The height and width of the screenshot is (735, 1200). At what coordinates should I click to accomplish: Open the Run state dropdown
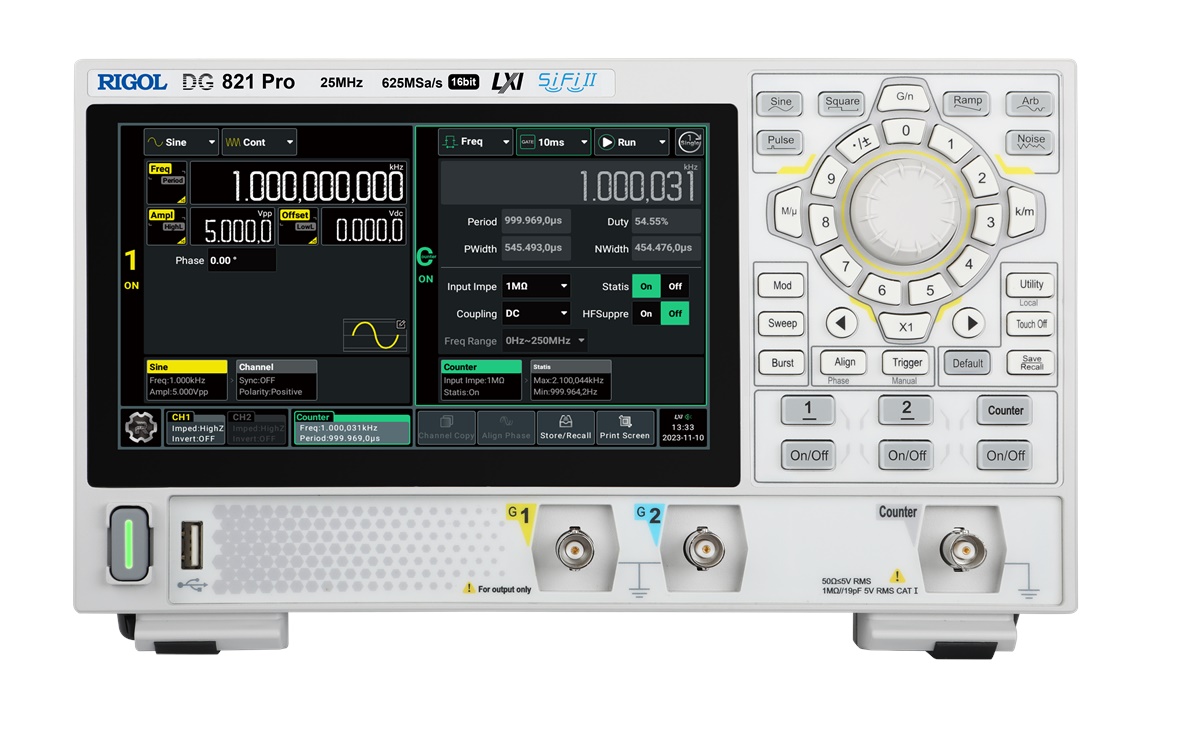coord(632,142)
